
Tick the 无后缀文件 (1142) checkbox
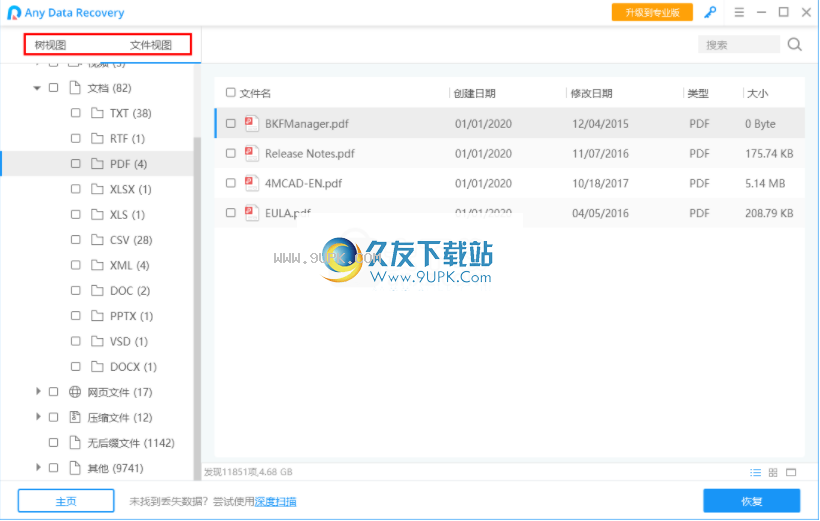point(53,443)
